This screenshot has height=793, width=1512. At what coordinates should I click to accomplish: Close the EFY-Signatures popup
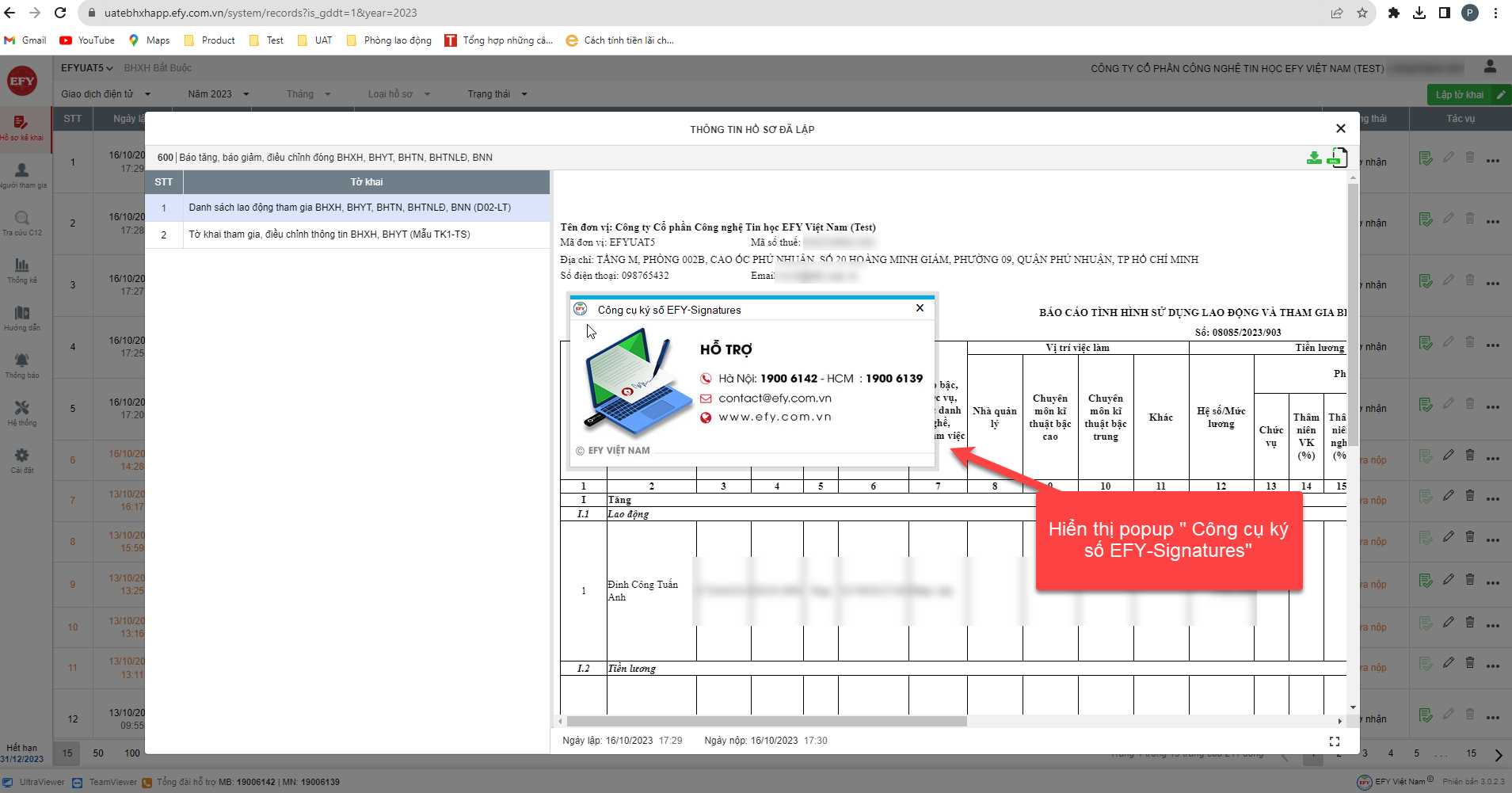pyautogui.click(x=920, y=308)
